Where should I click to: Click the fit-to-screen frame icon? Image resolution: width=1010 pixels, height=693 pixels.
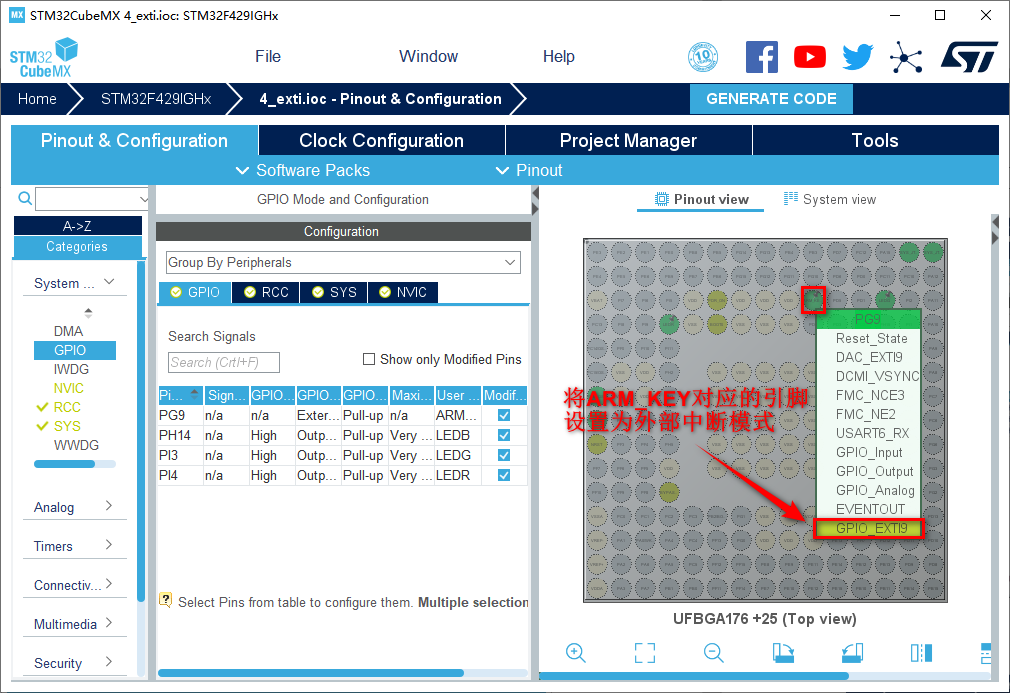645,653
